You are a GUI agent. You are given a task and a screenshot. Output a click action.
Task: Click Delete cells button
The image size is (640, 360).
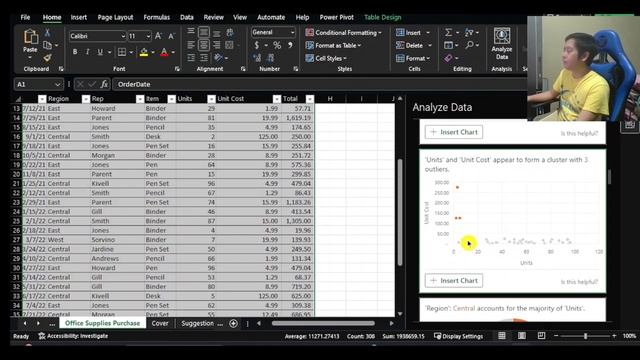pos(409,45)
